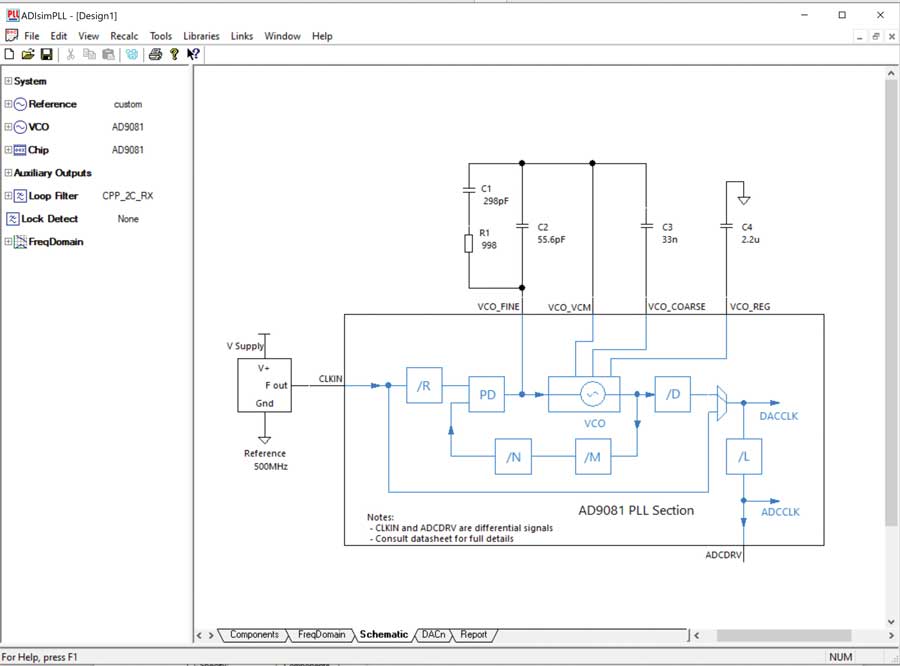This screenshot has width=900, height=666.
Task: Click the Chip icon in the tree
Action: pos(20,150)
